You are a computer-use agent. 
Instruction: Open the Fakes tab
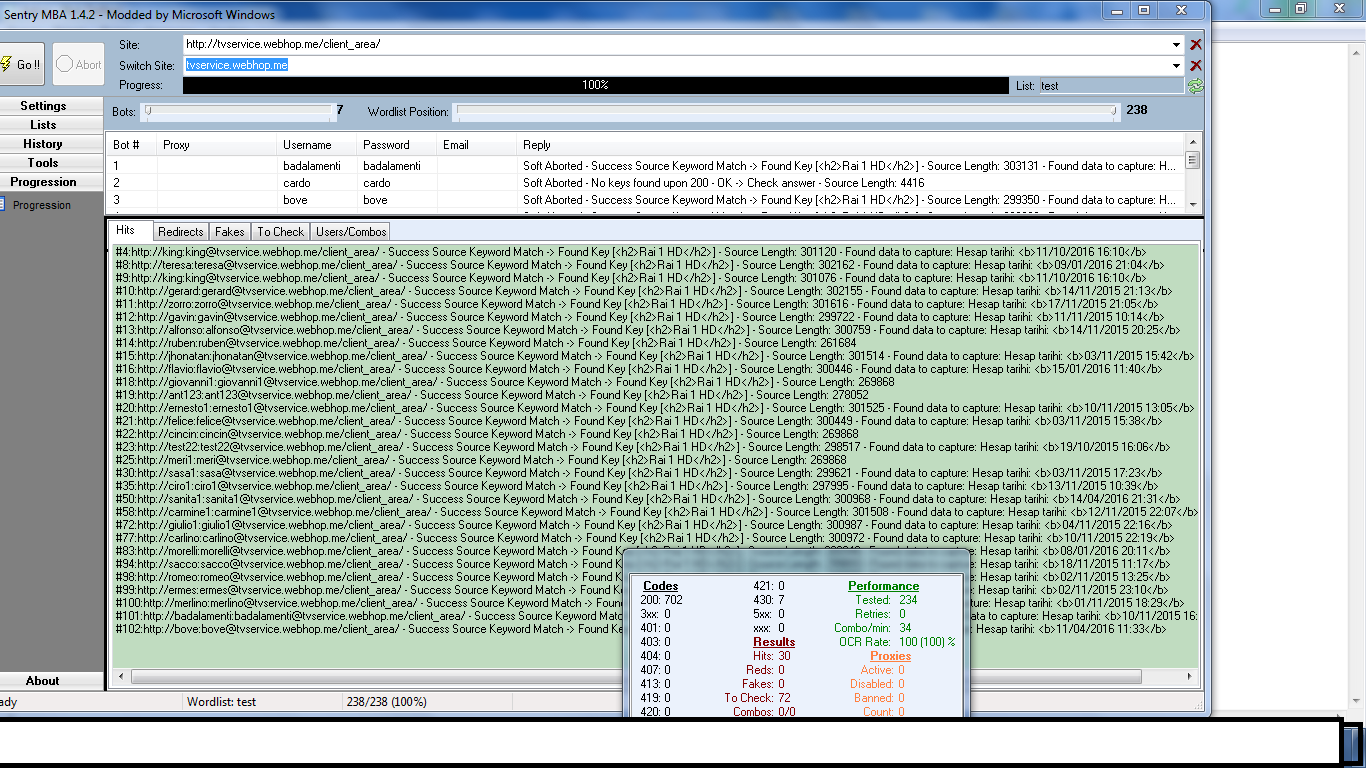click(229, 232)
